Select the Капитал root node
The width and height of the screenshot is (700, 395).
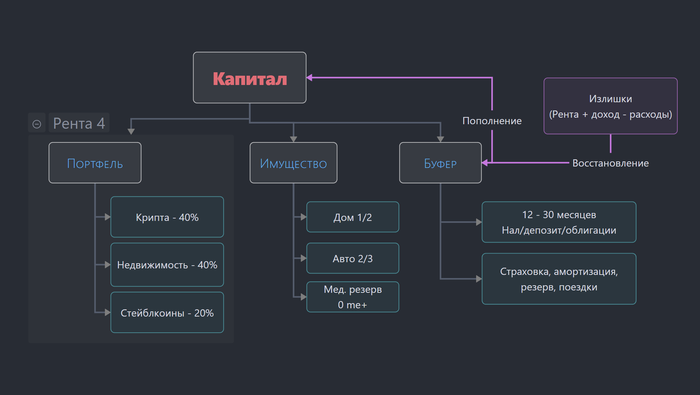(250, 78)
